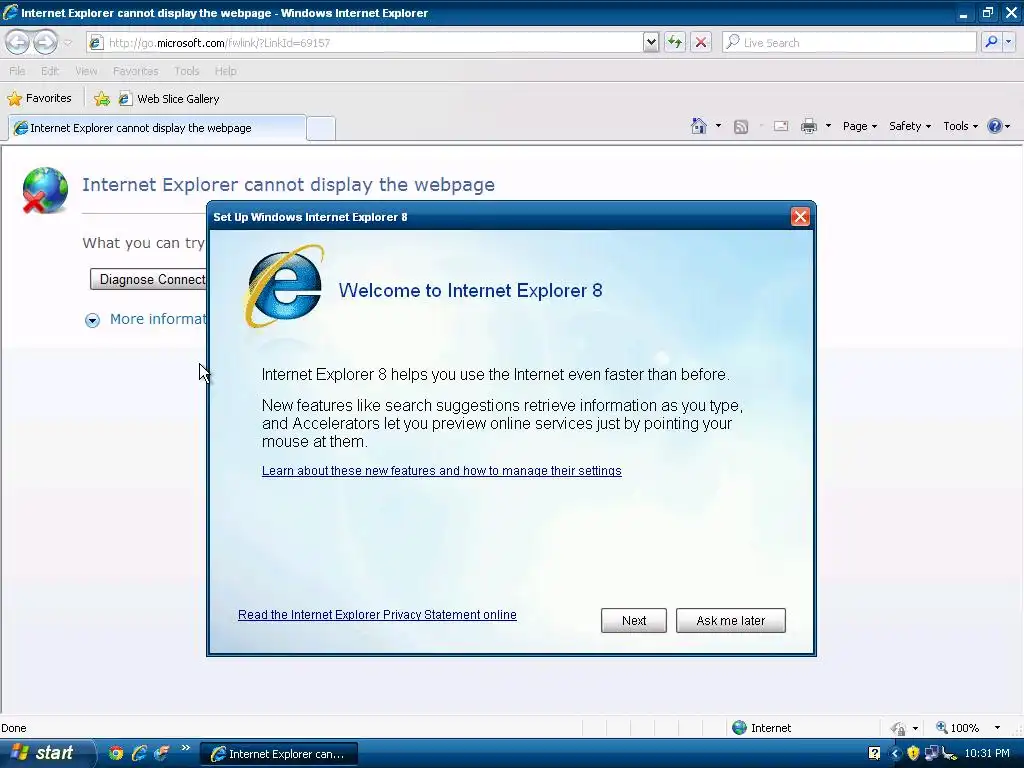Click the Read Mail envelope icon
The image size is (1024, 768).
[x=780, y=126]
